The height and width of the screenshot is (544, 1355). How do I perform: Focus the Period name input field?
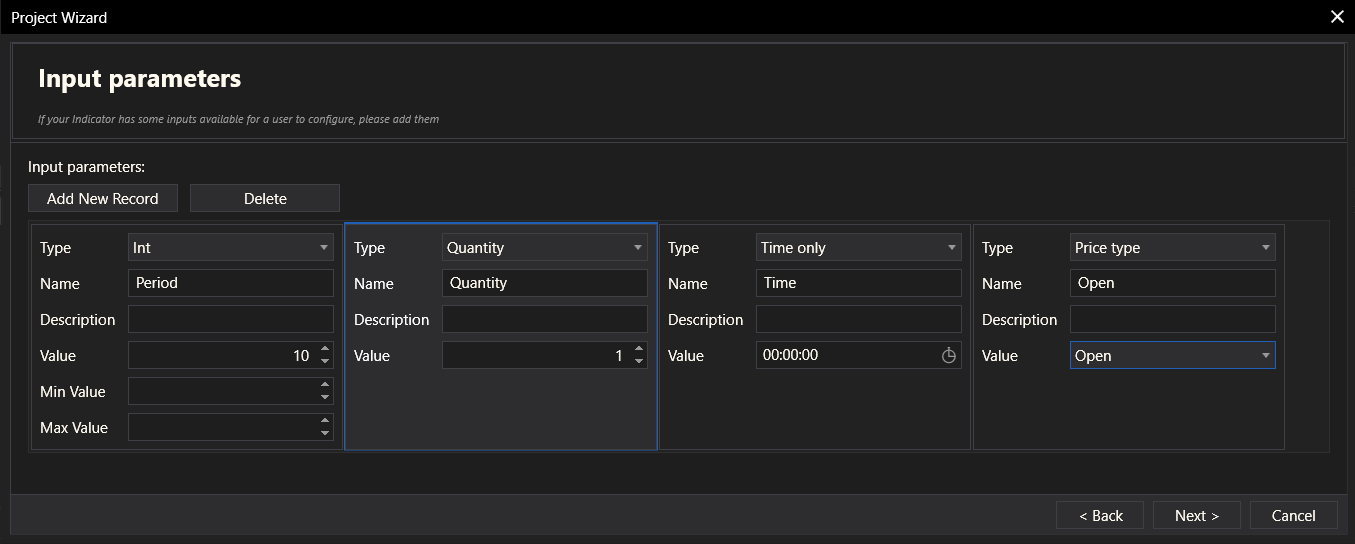click(x=231, y=283)
